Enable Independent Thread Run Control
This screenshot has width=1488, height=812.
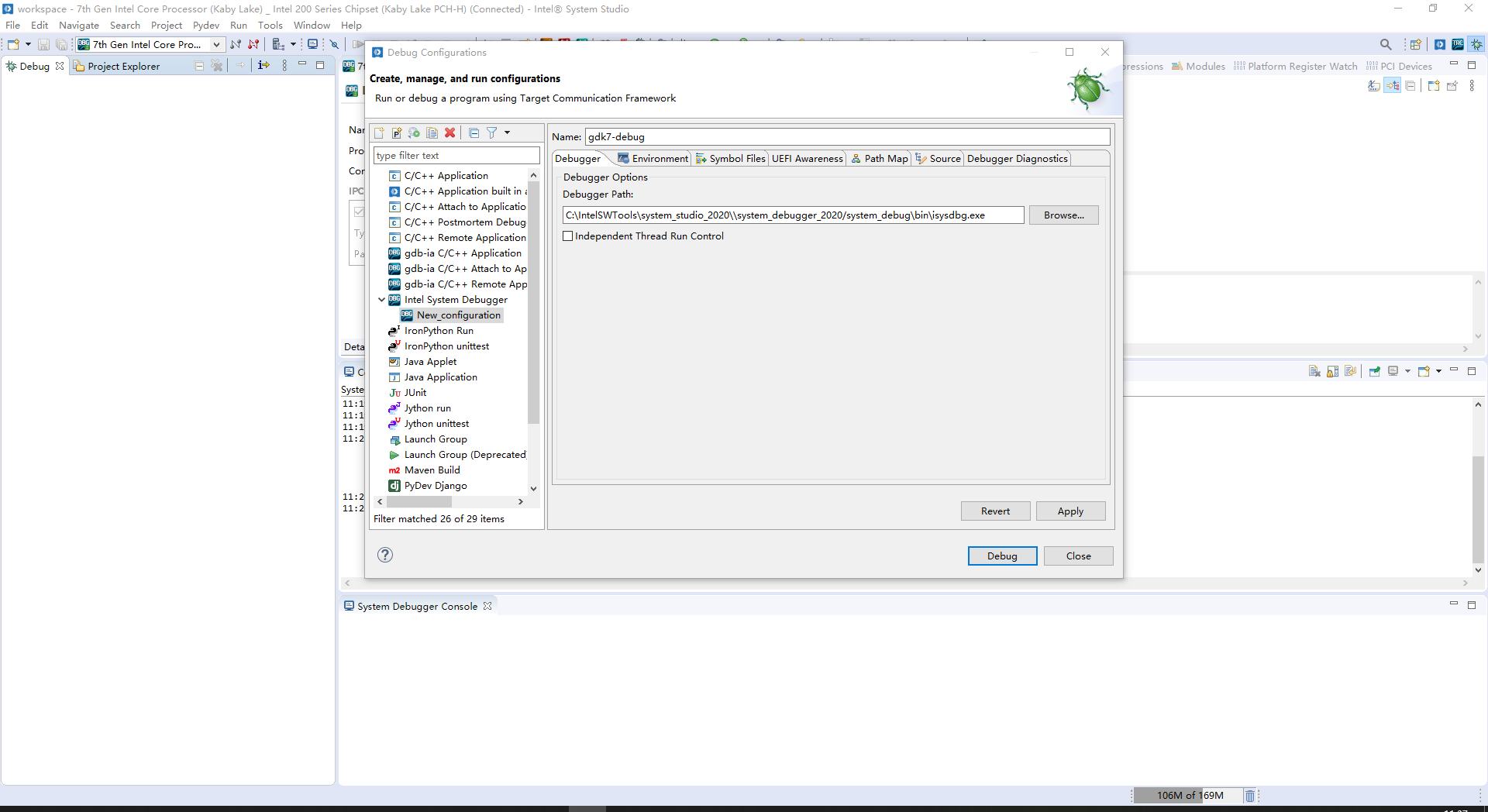point(567,236)
